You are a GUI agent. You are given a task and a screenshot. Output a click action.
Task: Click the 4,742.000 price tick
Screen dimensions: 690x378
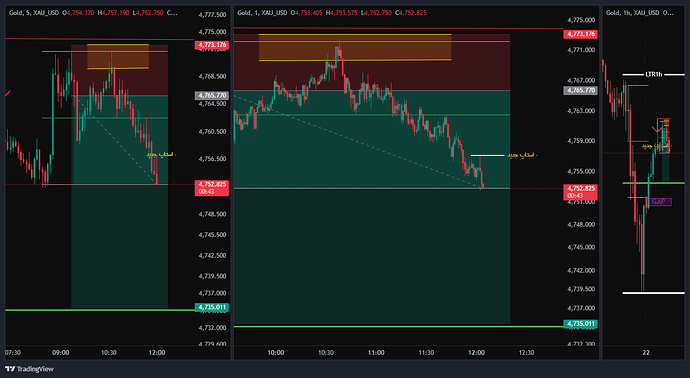[x=581, y=270]
